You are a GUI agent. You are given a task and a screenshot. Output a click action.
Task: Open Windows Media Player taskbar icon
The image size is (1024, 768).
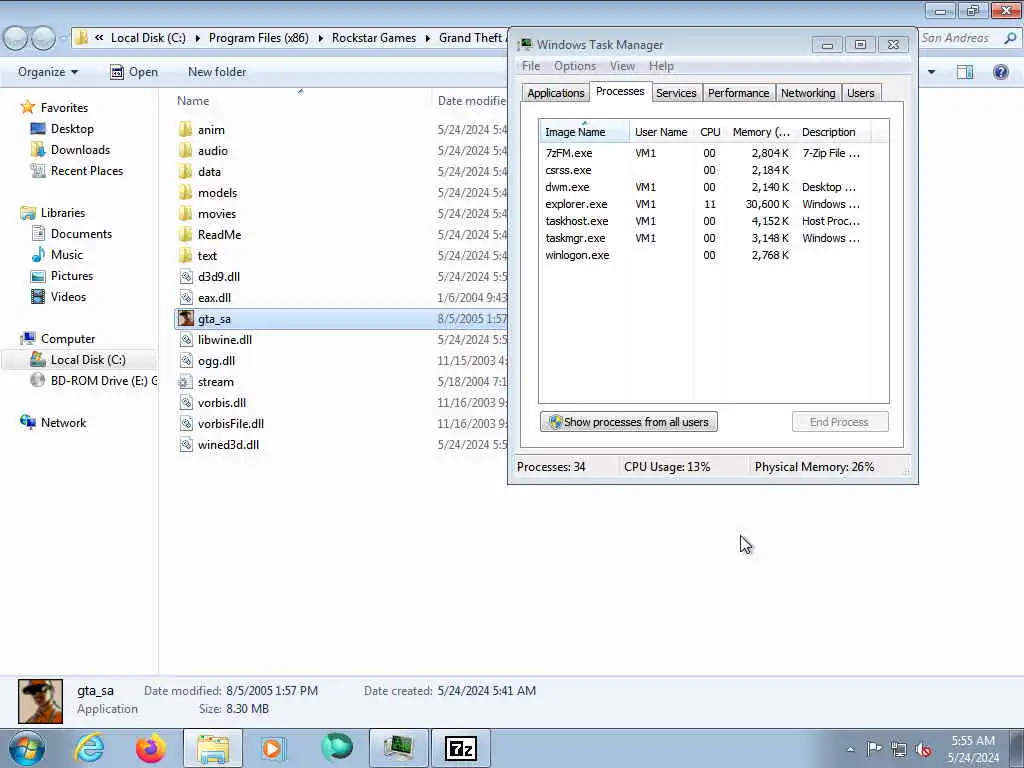pyautogui.click(x=274, y=748)
